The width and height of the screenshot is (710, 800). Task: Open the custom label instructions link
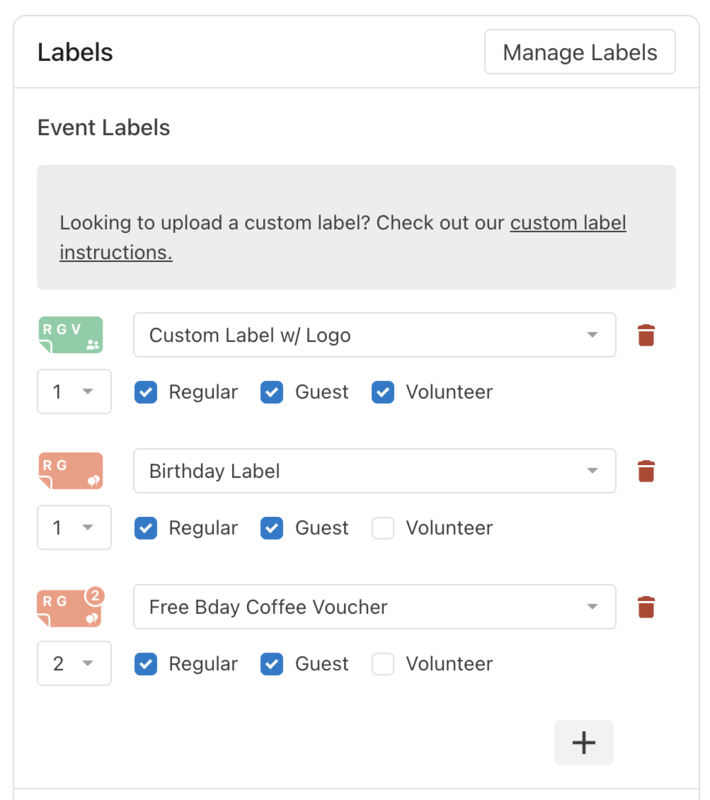[x=567, y=222]
